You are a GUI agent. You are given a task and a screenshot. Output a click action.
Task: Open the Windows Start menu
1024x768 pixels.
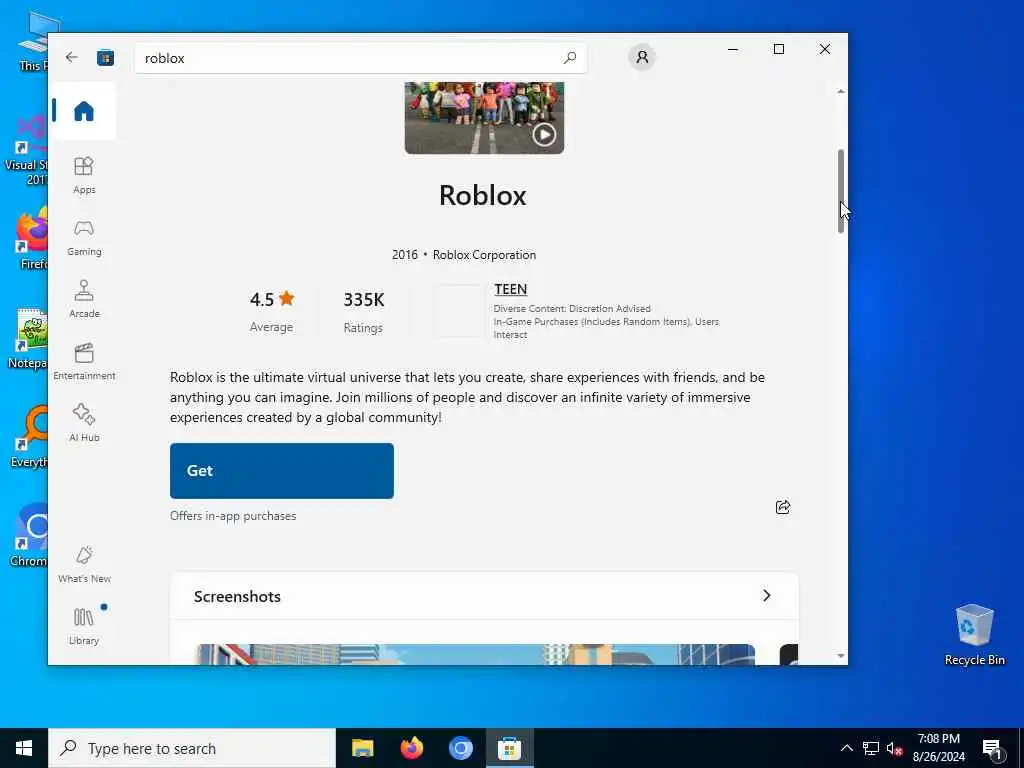[24, 748]
